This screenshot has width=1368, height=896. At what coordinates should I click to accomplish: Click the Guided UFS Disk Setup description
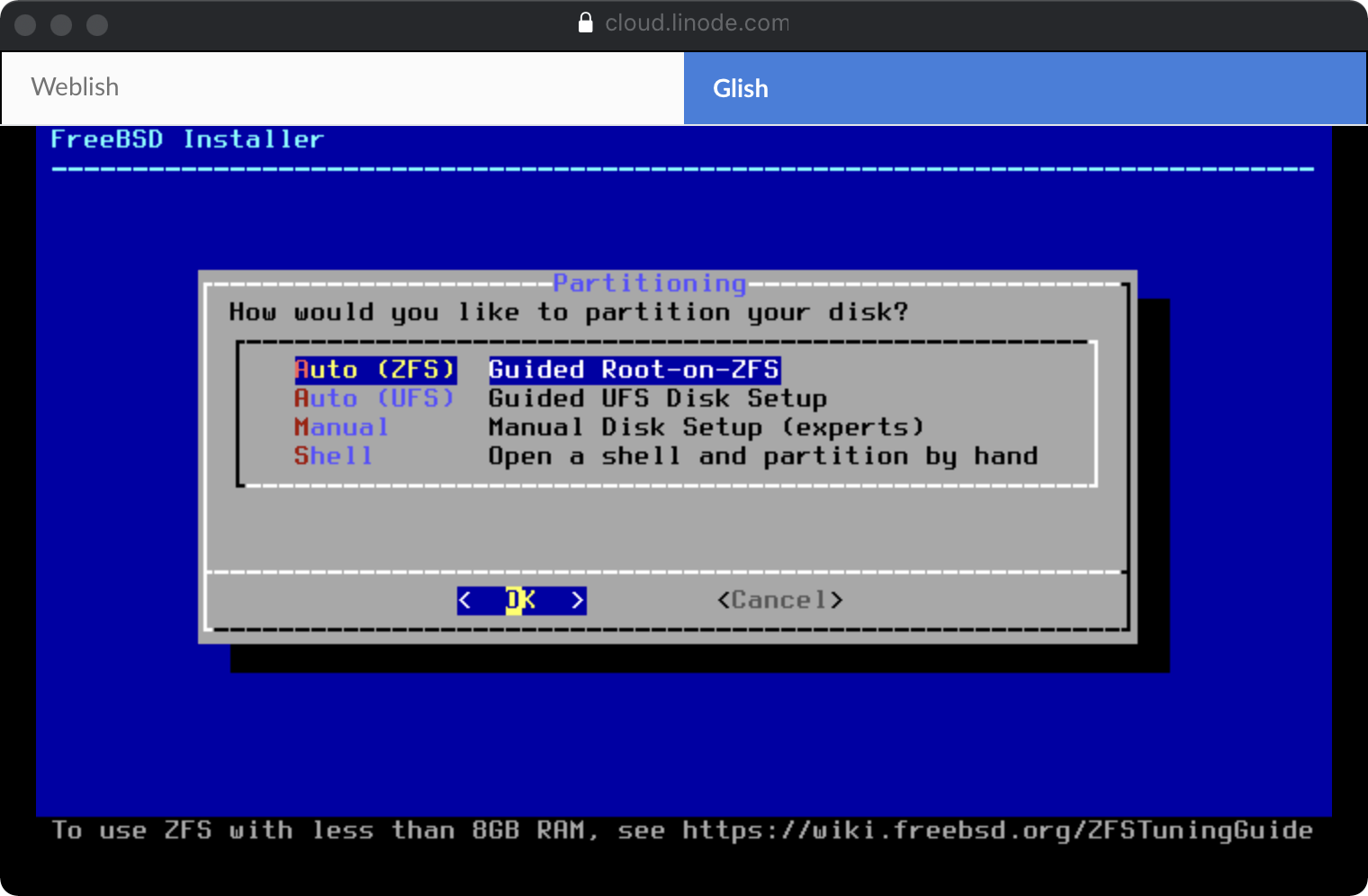tap(657, 399)
